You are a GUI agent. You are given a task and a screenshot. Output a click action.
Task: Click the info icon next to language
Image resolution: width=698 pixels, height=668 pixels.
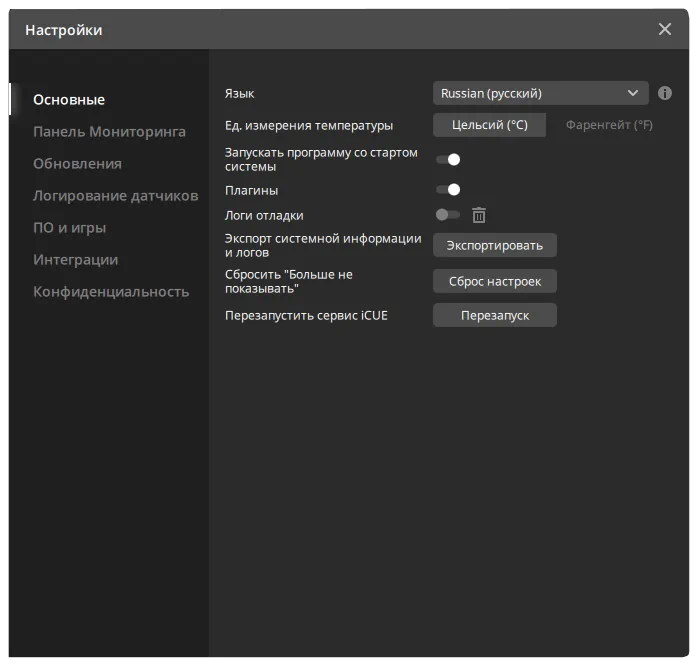coord(665,93)
